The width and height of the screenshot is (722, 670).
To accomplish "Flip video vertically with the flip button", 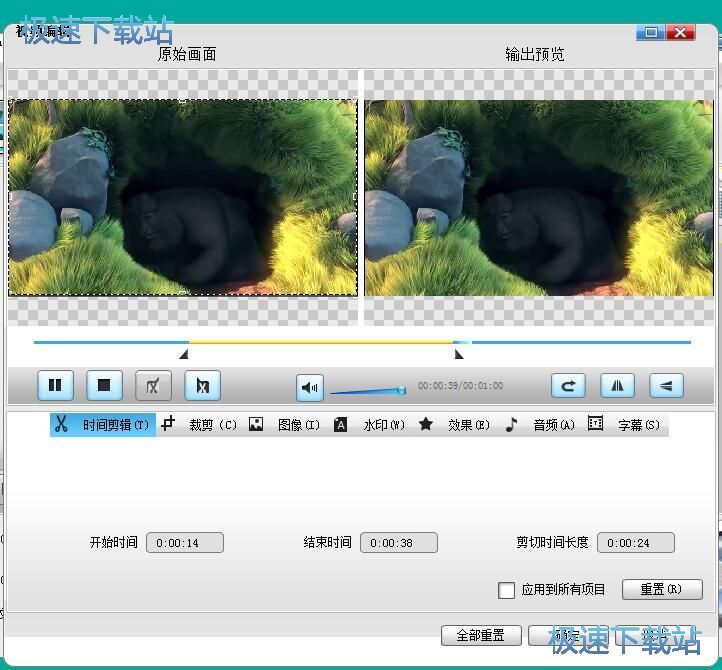I will coord(666,385).
